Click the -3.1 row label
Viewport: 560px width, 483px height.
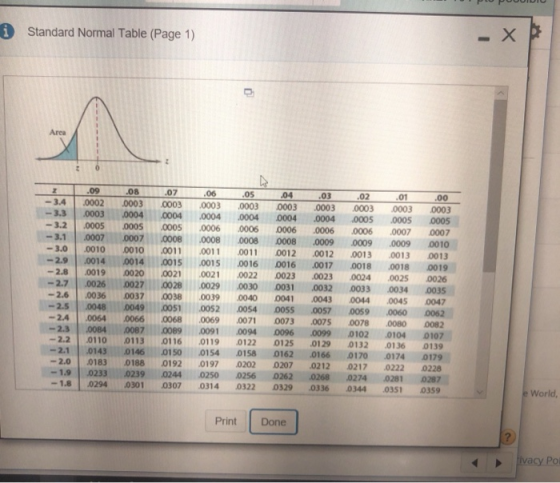point(56,237)
